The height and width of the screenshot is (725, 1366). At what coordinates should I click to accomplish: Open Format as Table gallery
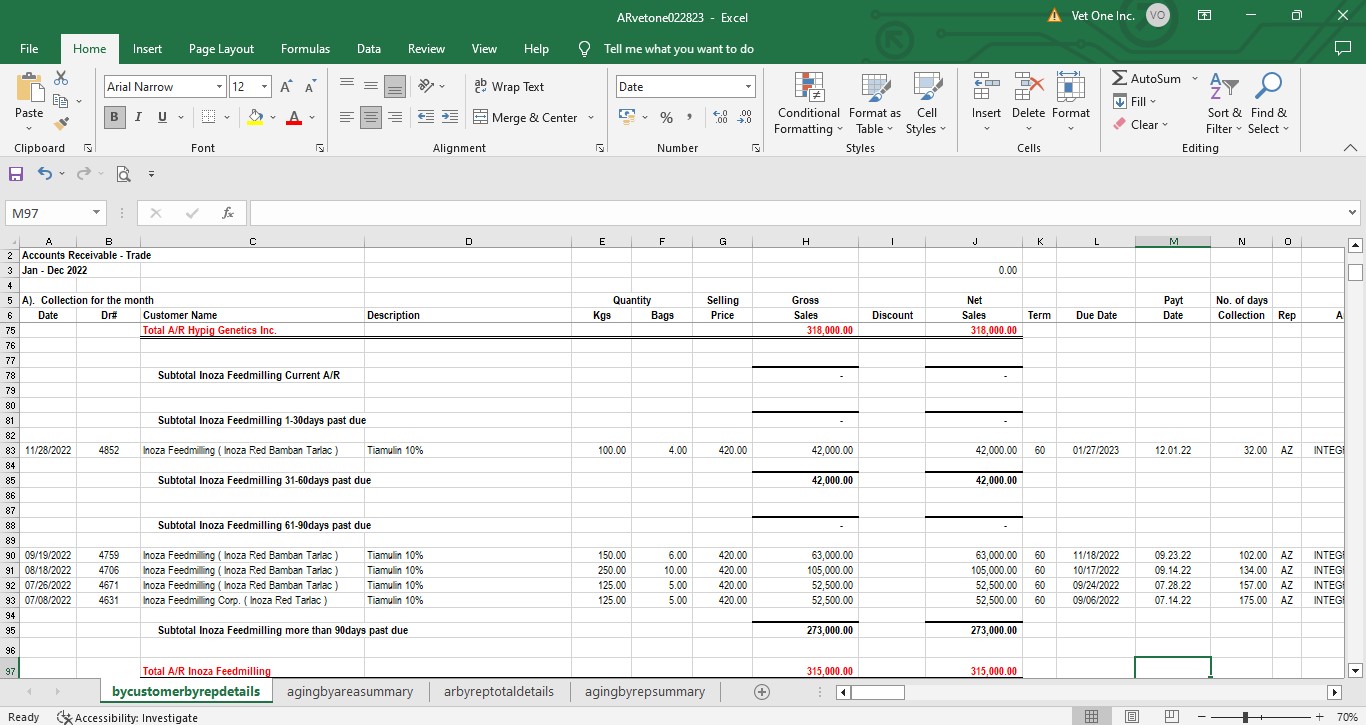(875, 104)
